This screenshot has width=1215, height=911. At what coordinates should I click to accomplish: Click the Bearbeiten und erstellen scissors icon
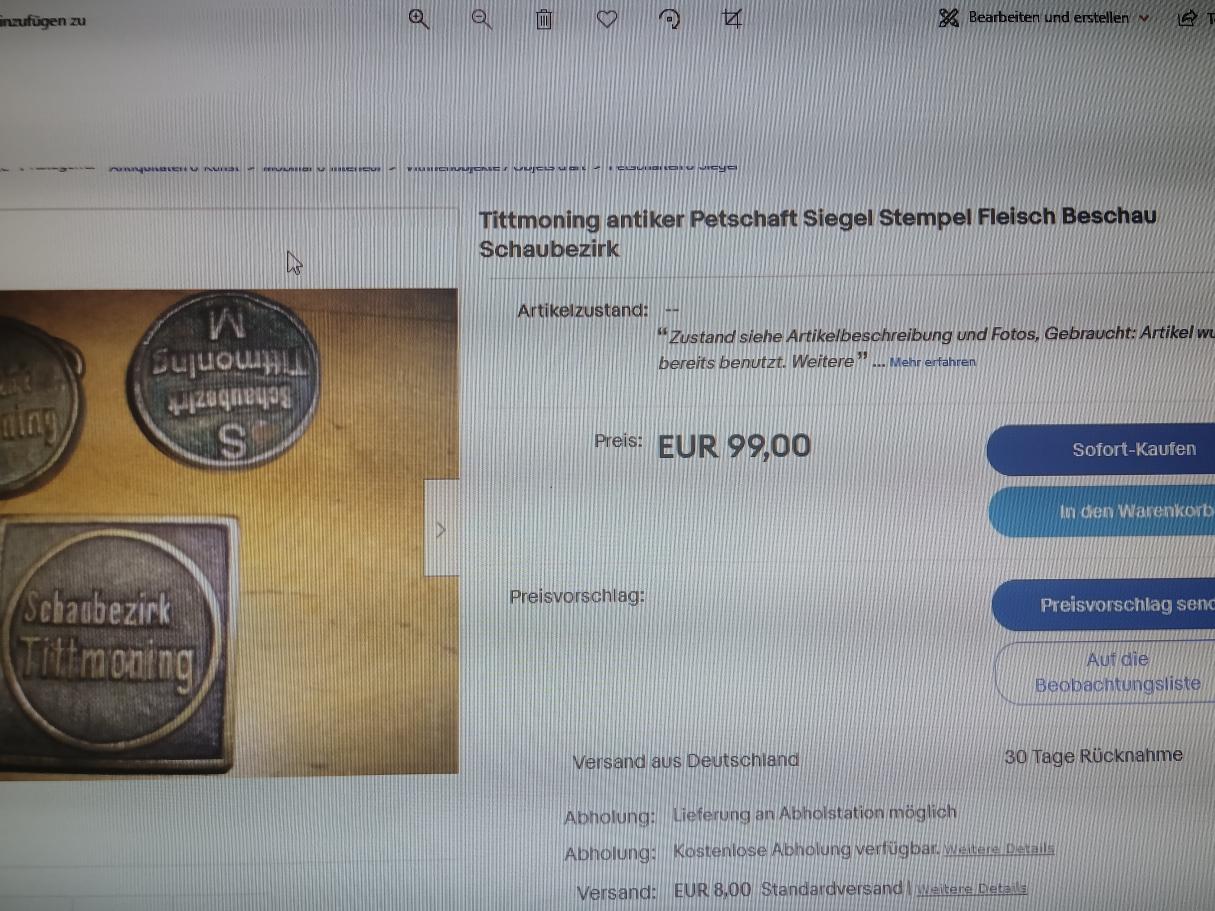(x=949, y=18)
